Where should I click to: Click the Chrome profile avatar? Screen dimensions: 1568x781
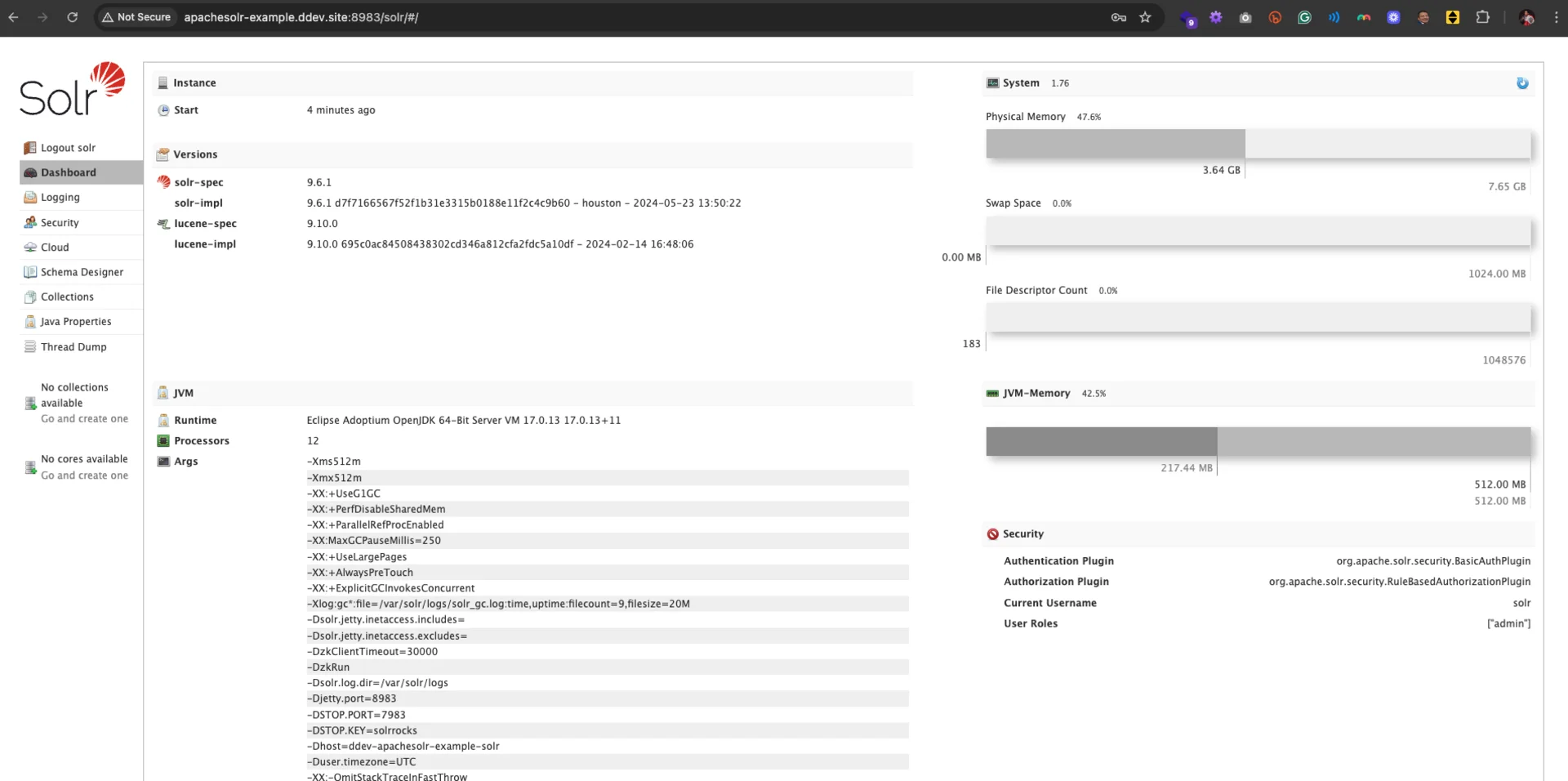[1526, 17]
